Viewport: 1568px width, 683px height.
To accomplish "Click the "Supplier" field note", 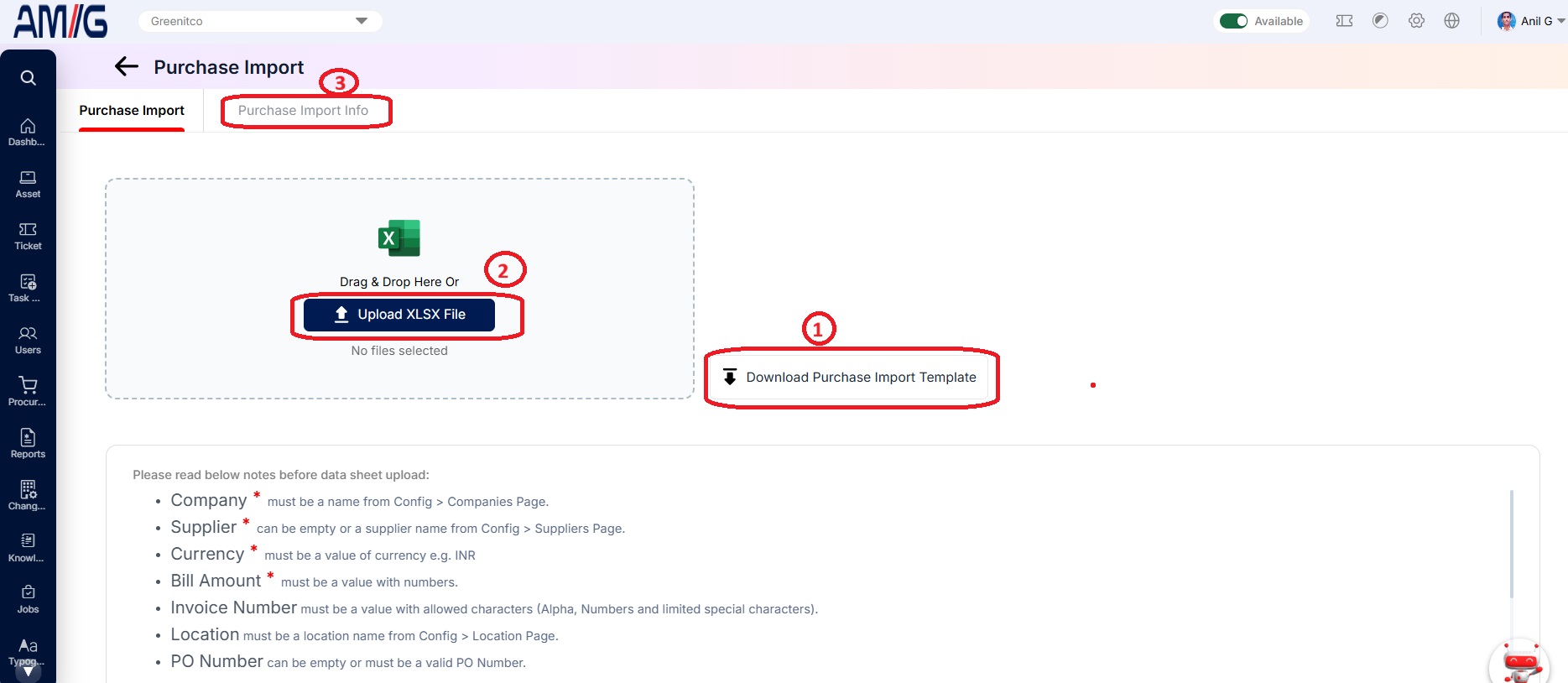I will (x=398, y=528).
